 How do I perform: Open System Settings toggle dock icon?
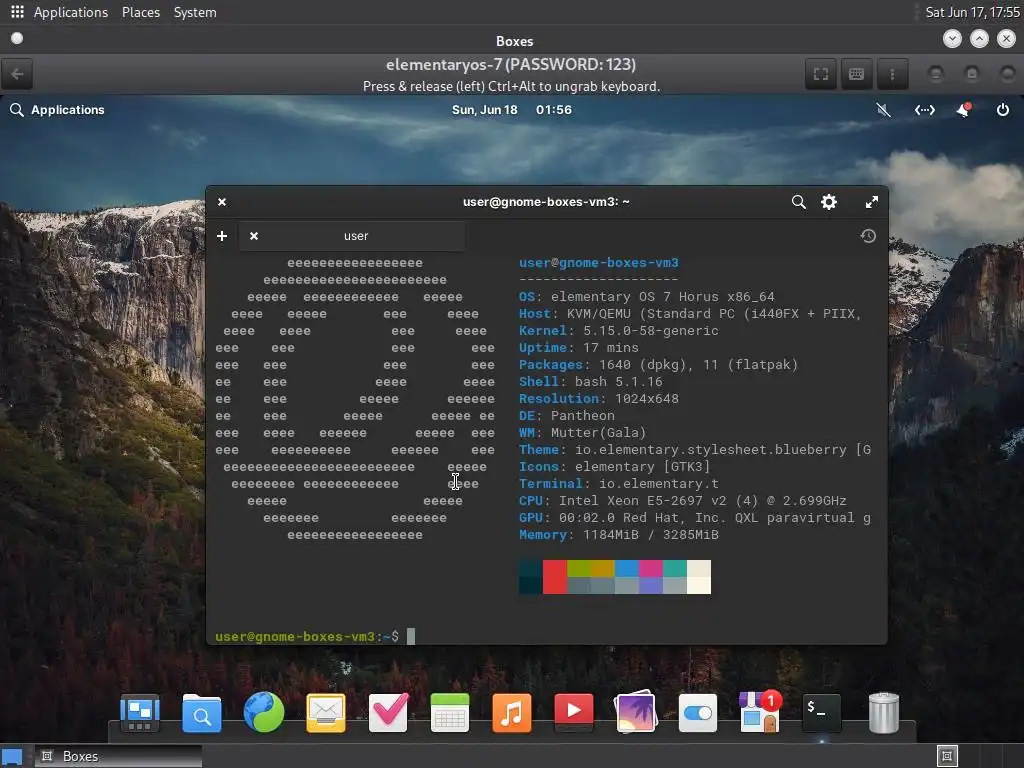[x=697, y=712]
